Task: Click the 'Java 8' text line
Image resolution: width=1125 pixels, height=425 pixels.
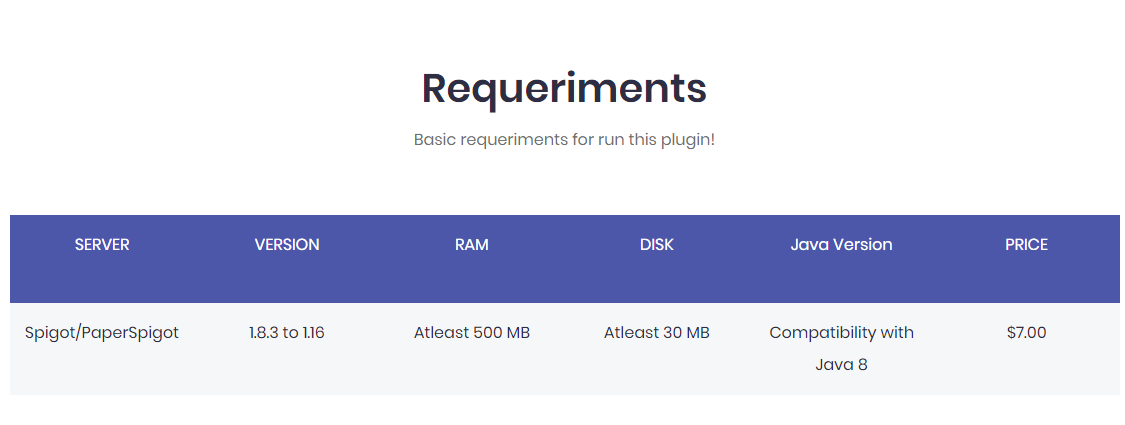Action: [x=841, y=364]
